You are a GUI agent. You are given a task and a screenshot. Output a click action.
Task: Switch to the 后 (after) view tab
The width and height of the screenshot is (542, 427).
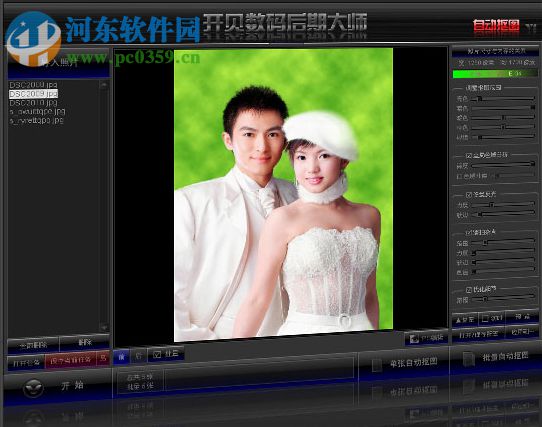coord(139,356)
